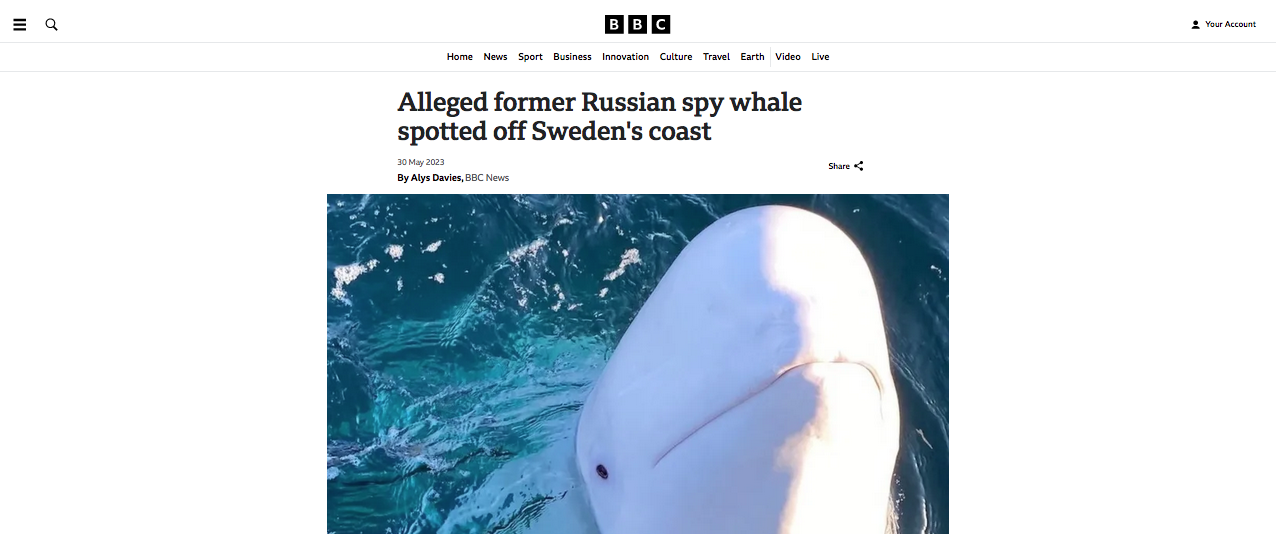
Task: Open the Sport section
Action: (x=530, y=57)
